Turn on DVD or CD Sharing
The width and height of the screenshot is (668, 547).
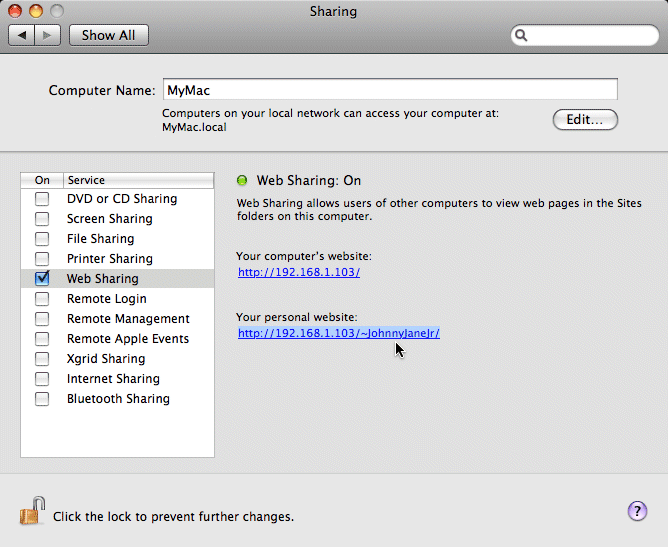click(x=42, y=199)
